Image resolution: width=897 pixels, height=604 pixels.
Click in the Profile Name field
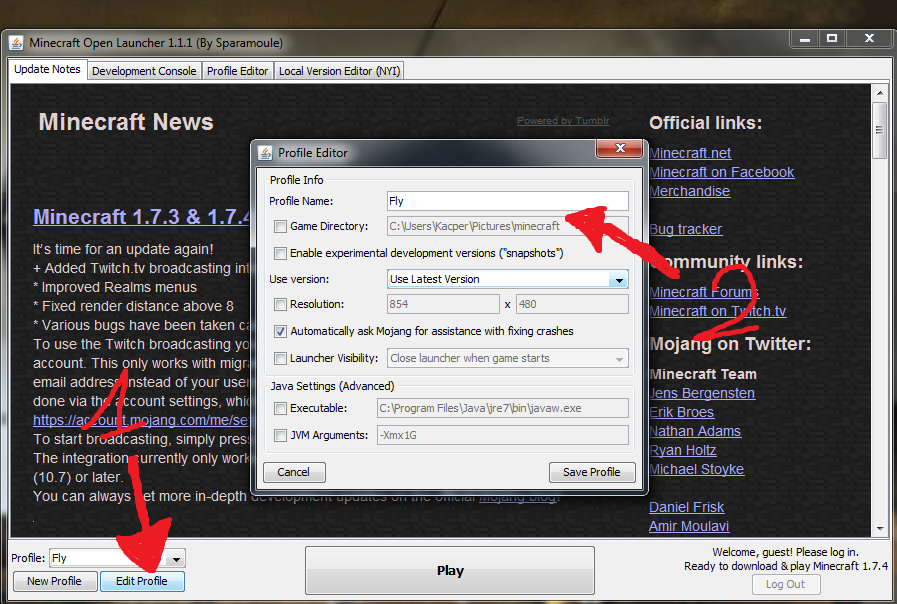(507, 201)
